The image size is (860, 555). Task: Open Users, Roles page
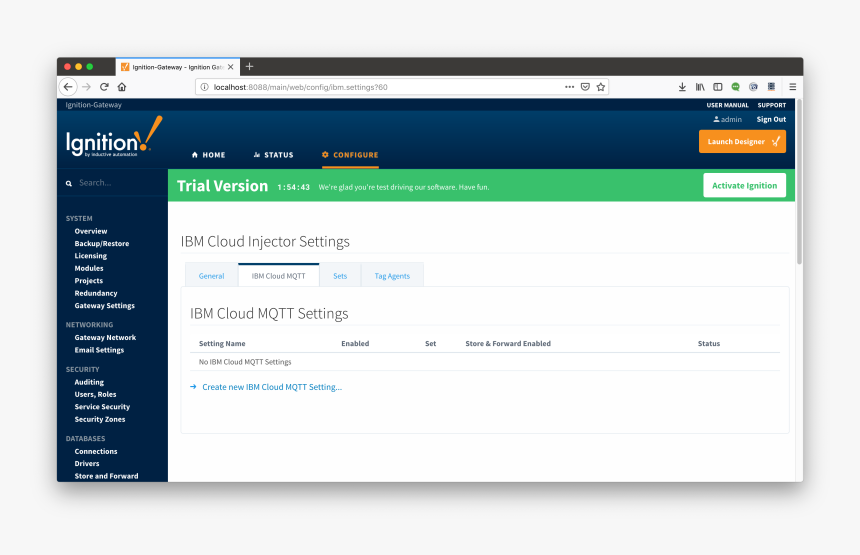[x=95, y=394]
